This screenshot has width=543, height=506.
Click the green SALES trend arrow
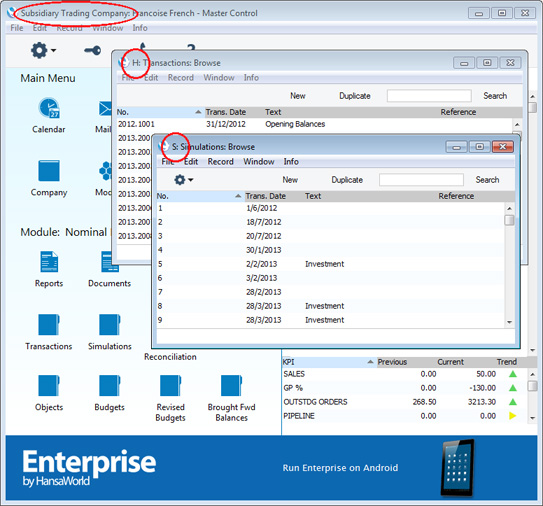coord(513,374)
